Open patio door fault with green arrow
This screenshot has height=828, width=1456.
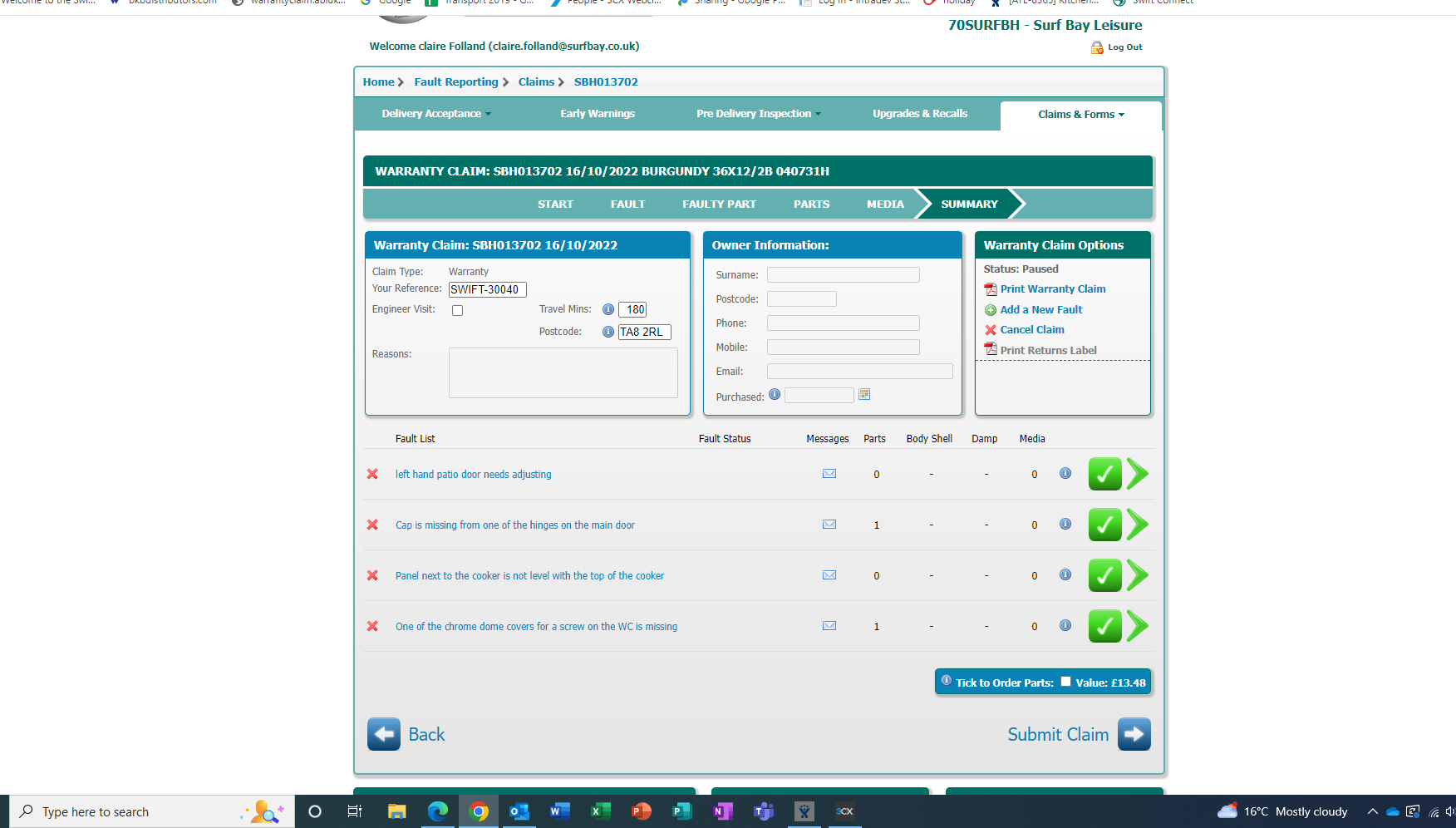[1138, 474]
